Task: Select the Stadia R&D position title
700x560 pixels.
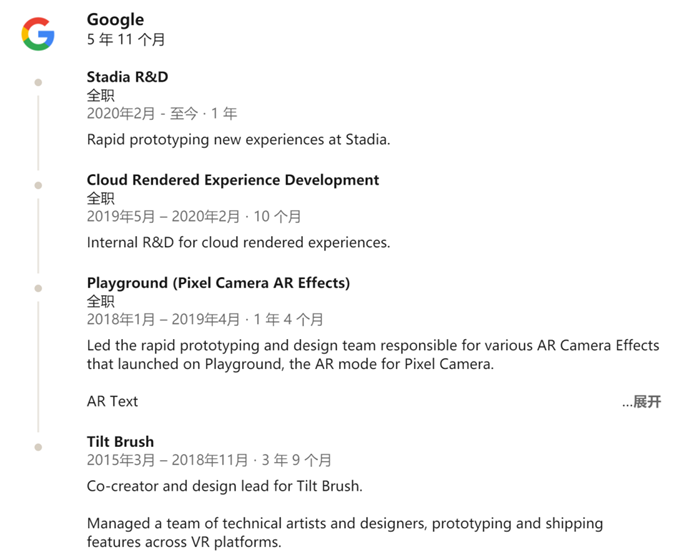Action: pos(127,77)
